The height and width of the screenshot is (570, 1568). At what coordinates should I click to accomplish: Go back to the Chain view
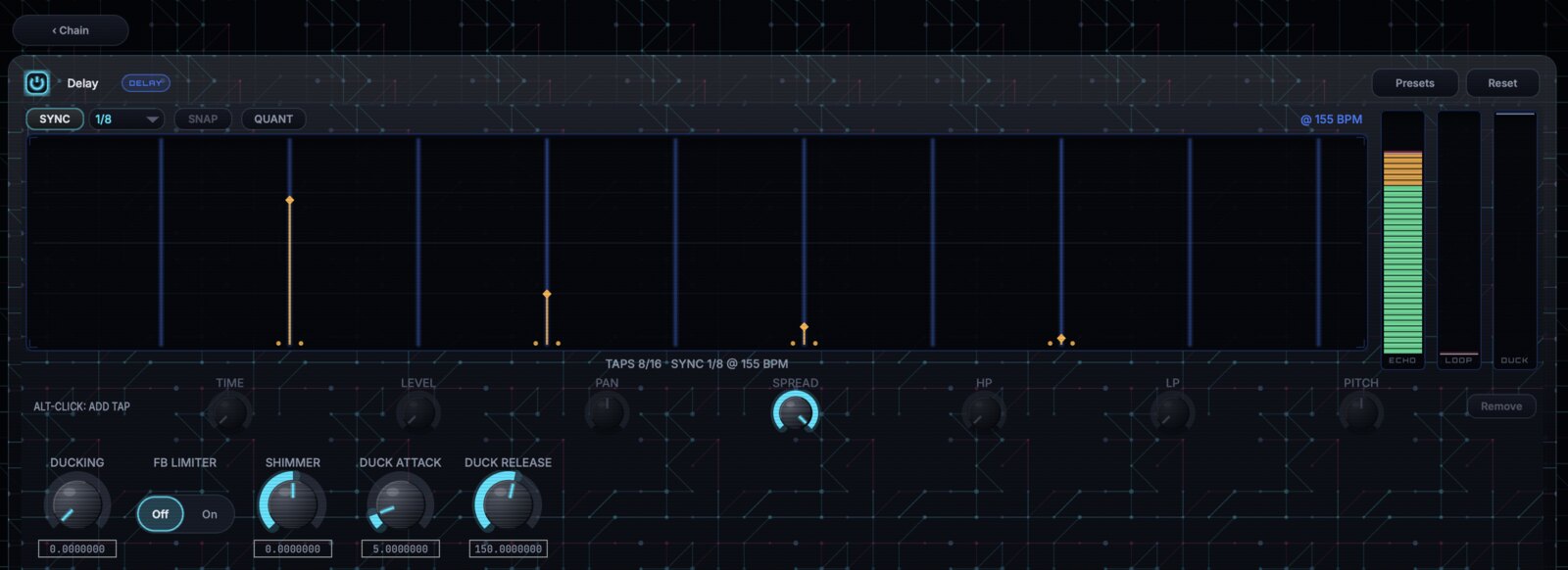(x=71, y=30)
